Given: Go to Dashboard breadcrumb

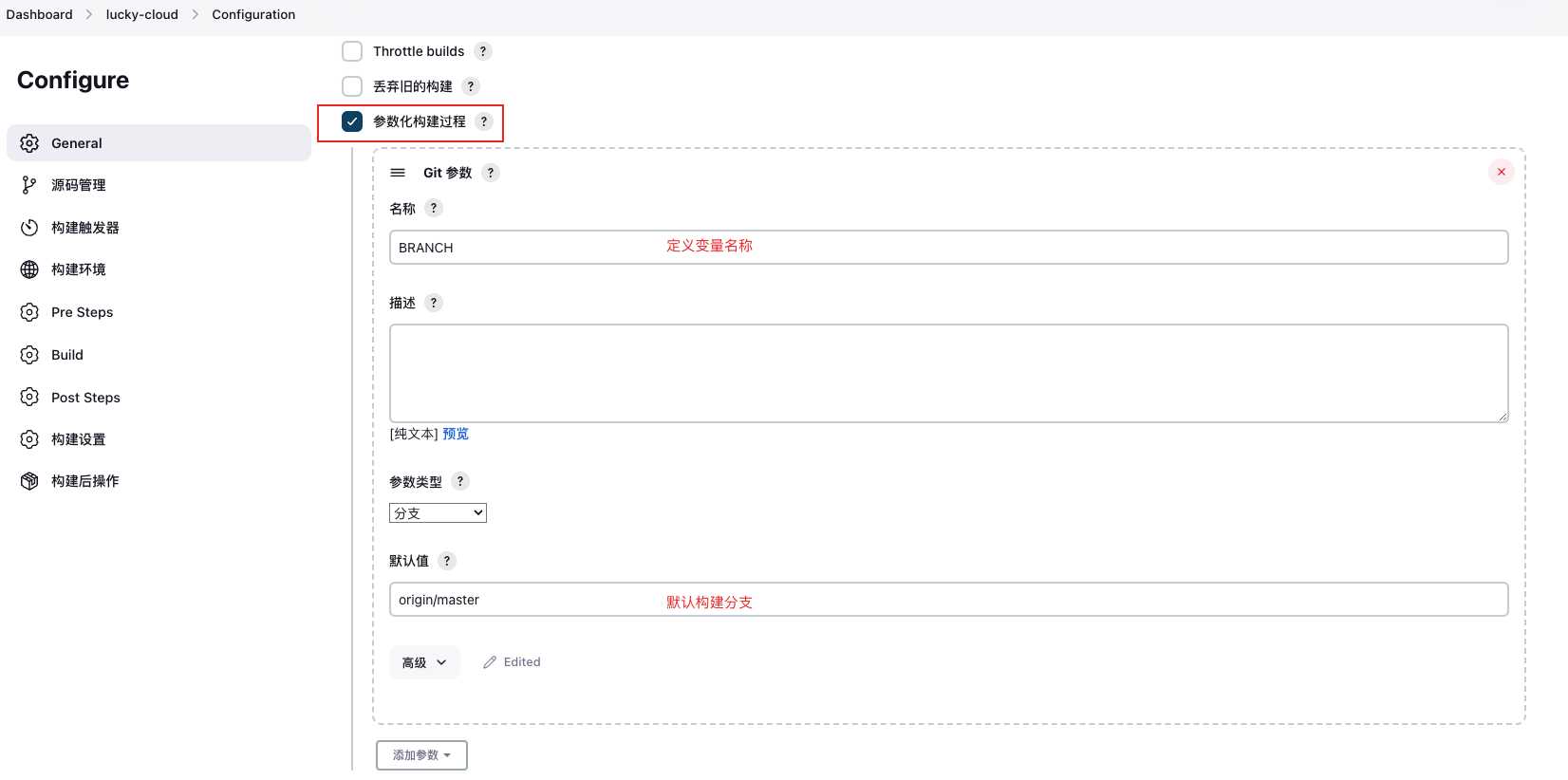Looking at the screenshot, I should [x=39, y=14].
